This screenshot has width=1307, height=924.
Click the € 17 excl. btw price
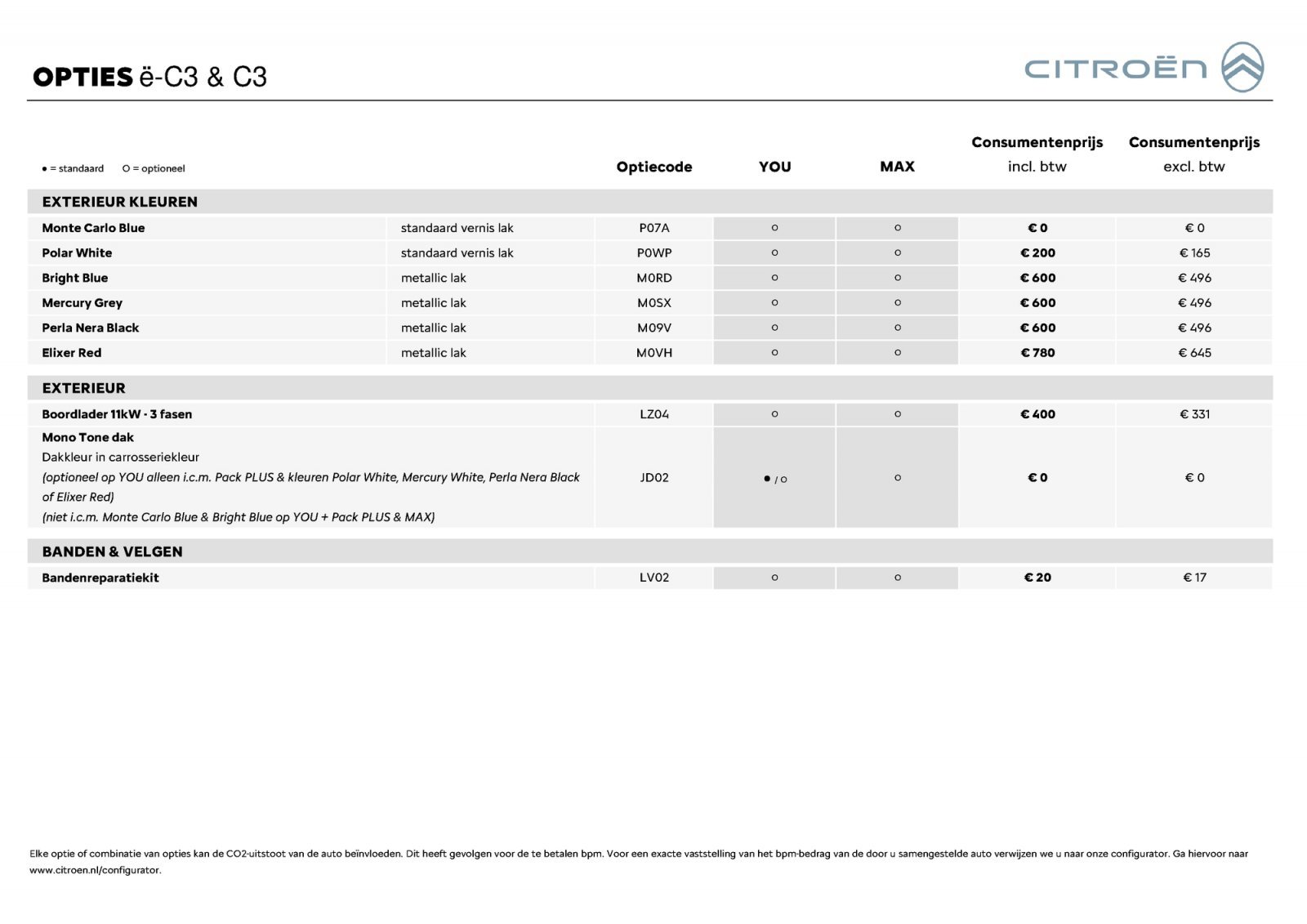click(x=1194, y=578)
